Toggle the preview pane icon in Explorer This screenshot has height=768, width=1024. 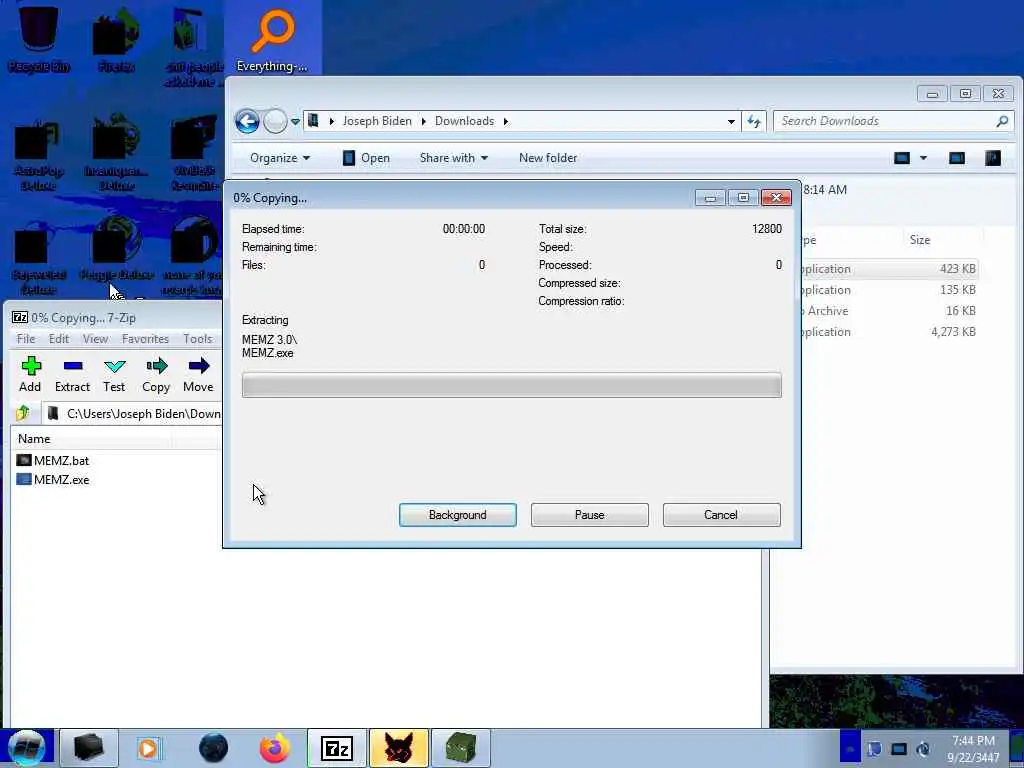click(x=957, y=158)
